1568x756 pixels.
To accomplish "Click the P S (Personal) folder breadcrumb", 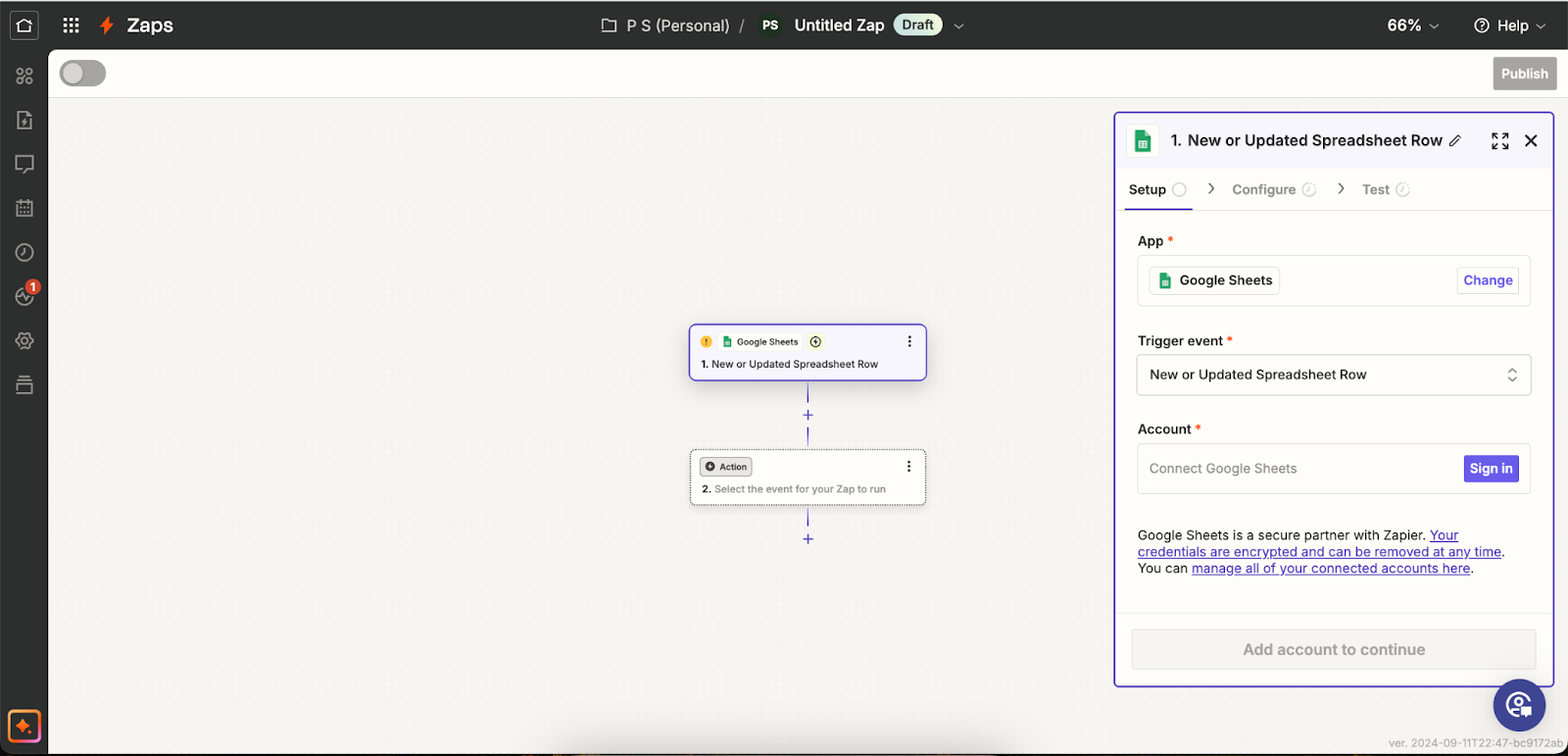I will tap(677, 25).
